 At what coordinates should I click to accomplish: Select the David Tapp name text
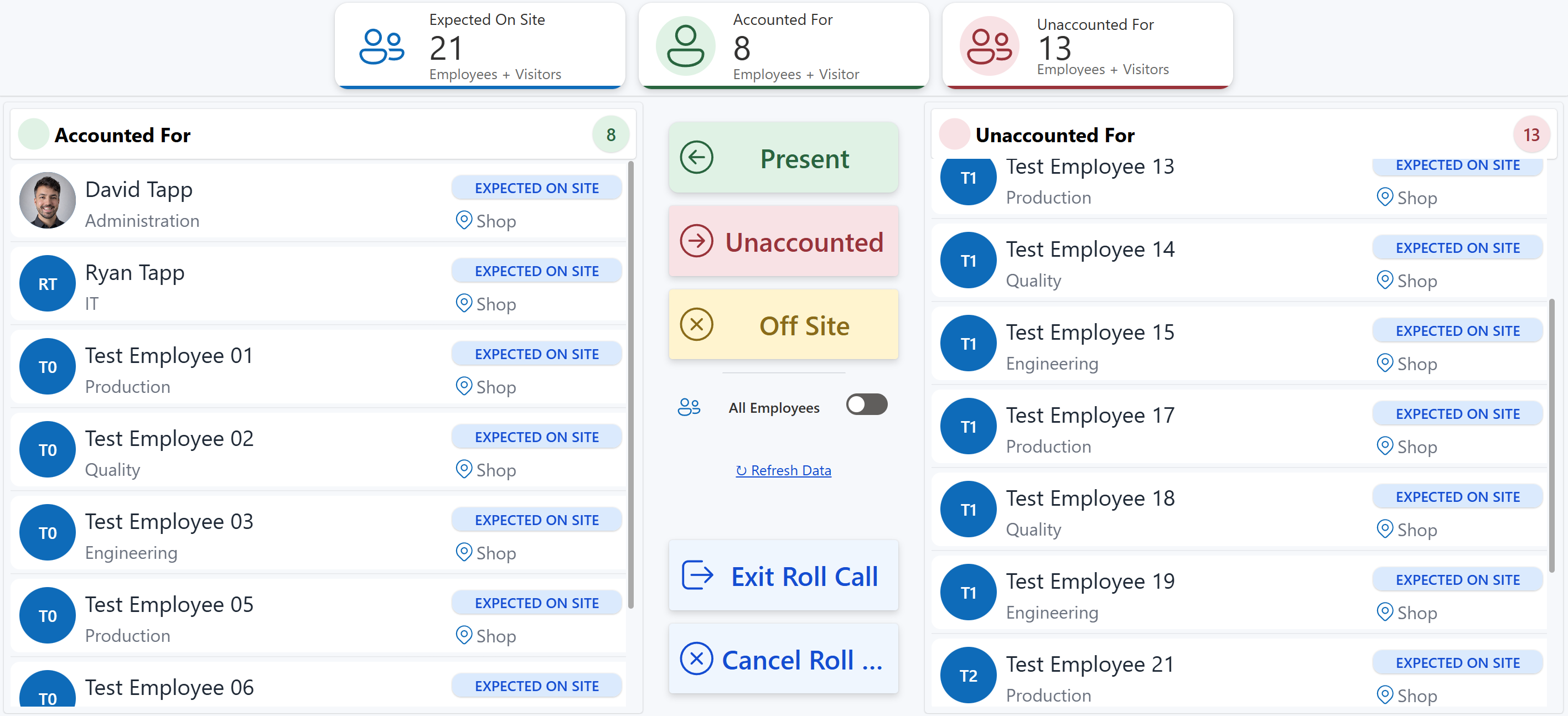tap(139, 190)
